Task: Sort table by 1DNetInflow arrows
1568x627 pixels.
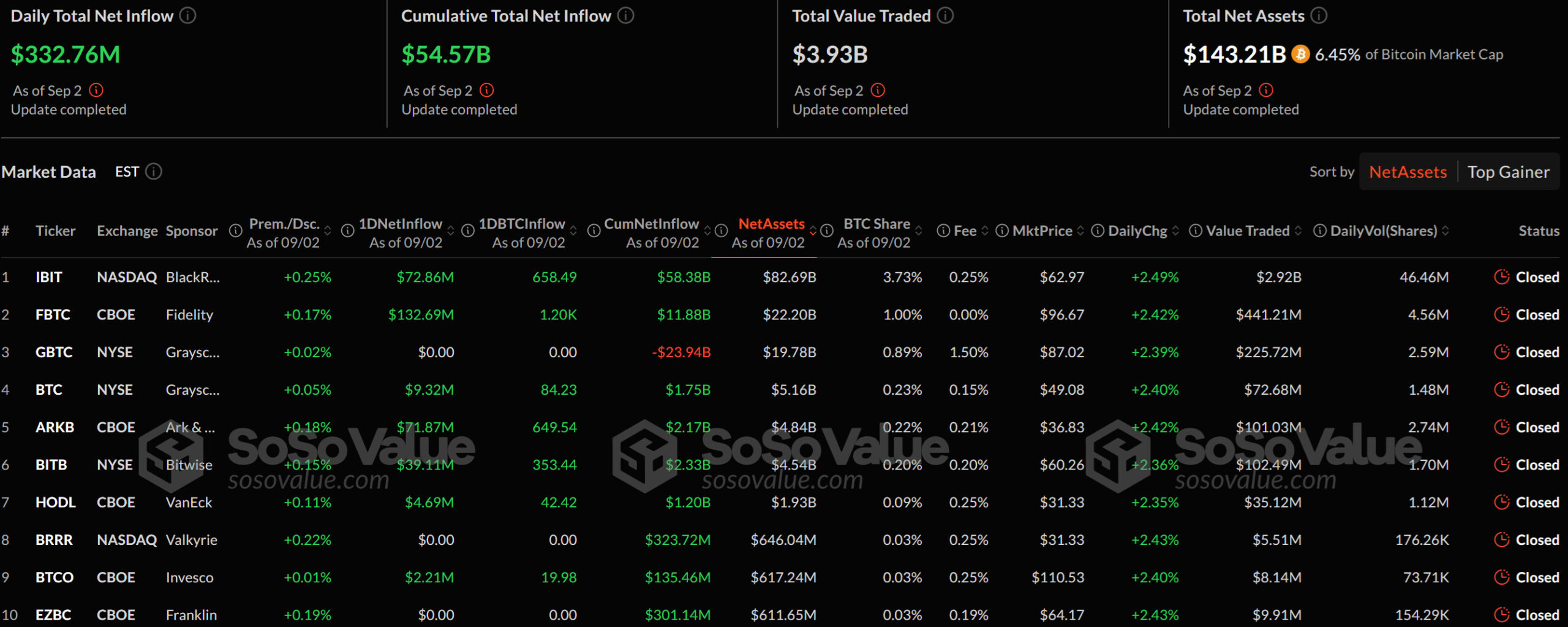Action: coord(451,231)
